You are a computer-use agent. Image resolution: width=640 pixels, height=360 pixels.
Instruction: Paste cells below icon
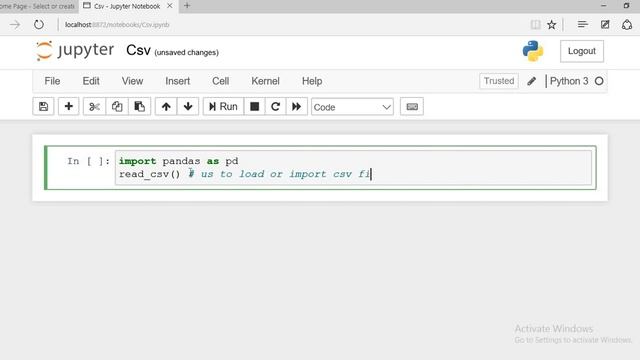pos(140,107)
